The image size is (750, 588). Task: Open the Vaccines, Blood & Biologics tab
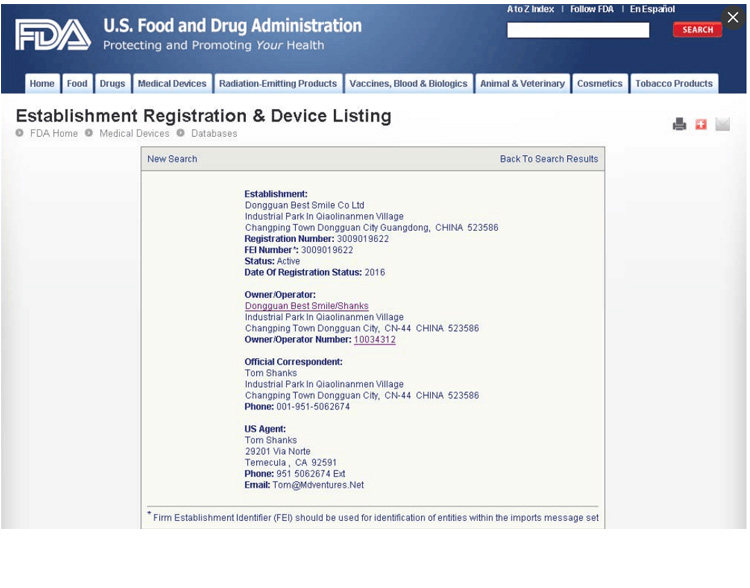(408, 84)
